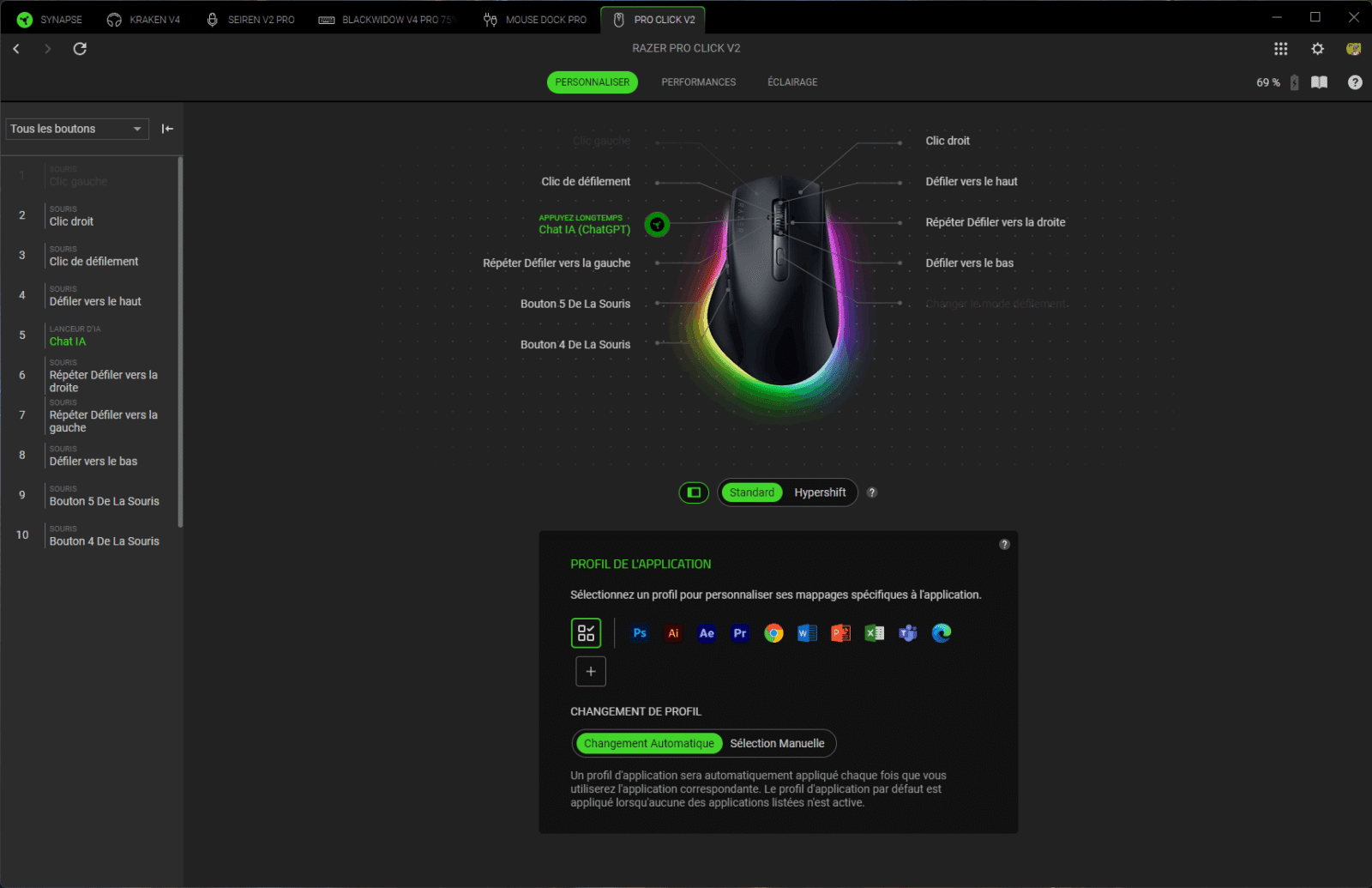Go back with the left arrow icon

tap(16, 49)
